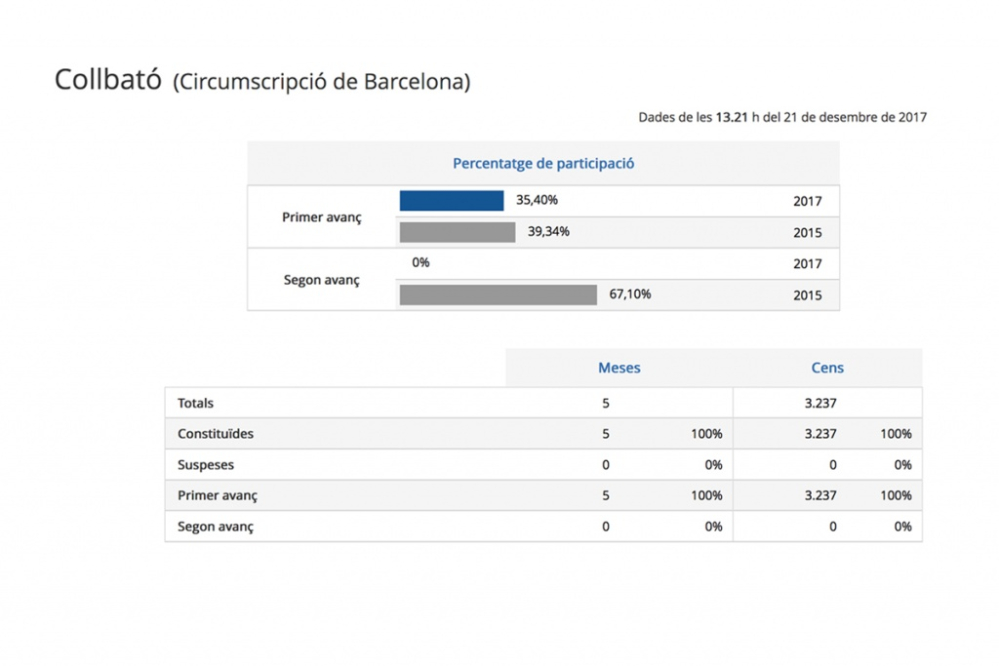Select the Constituïdes row label
The width and height of the screenshot is (999, 666).
point(215,433)
